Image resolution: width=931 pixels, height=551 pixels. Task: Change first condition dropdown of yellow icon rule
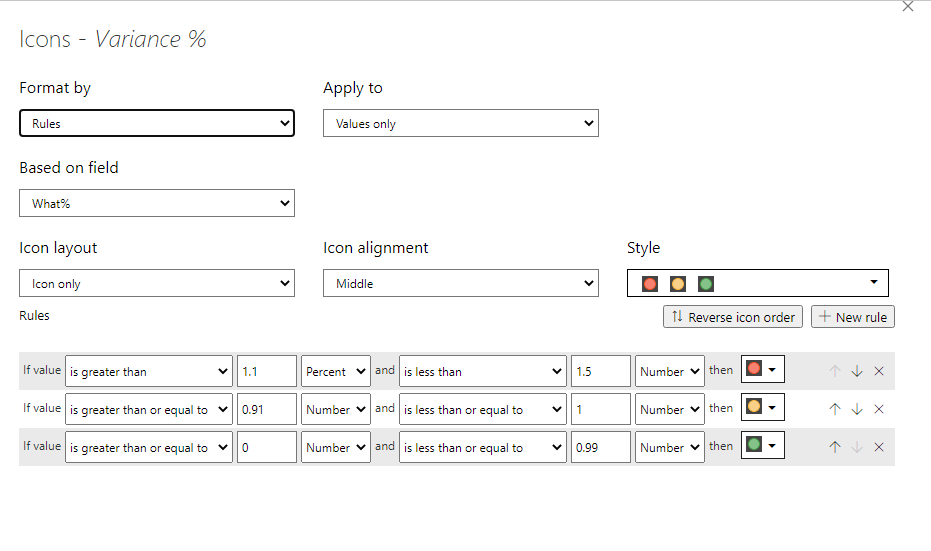click(149, 409)
